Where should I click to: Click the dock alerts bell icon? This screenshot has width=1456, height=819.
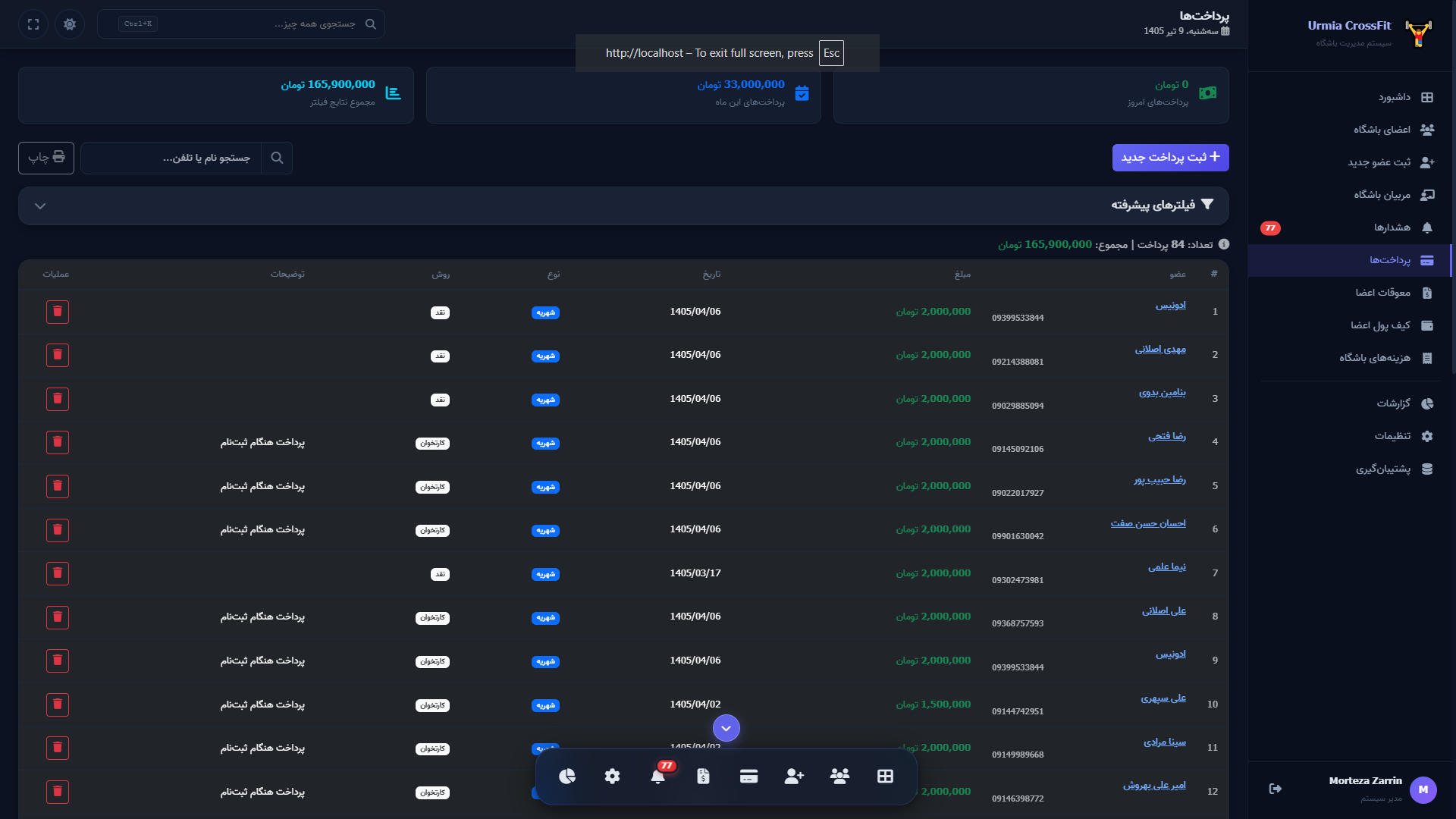coord(657,776)
